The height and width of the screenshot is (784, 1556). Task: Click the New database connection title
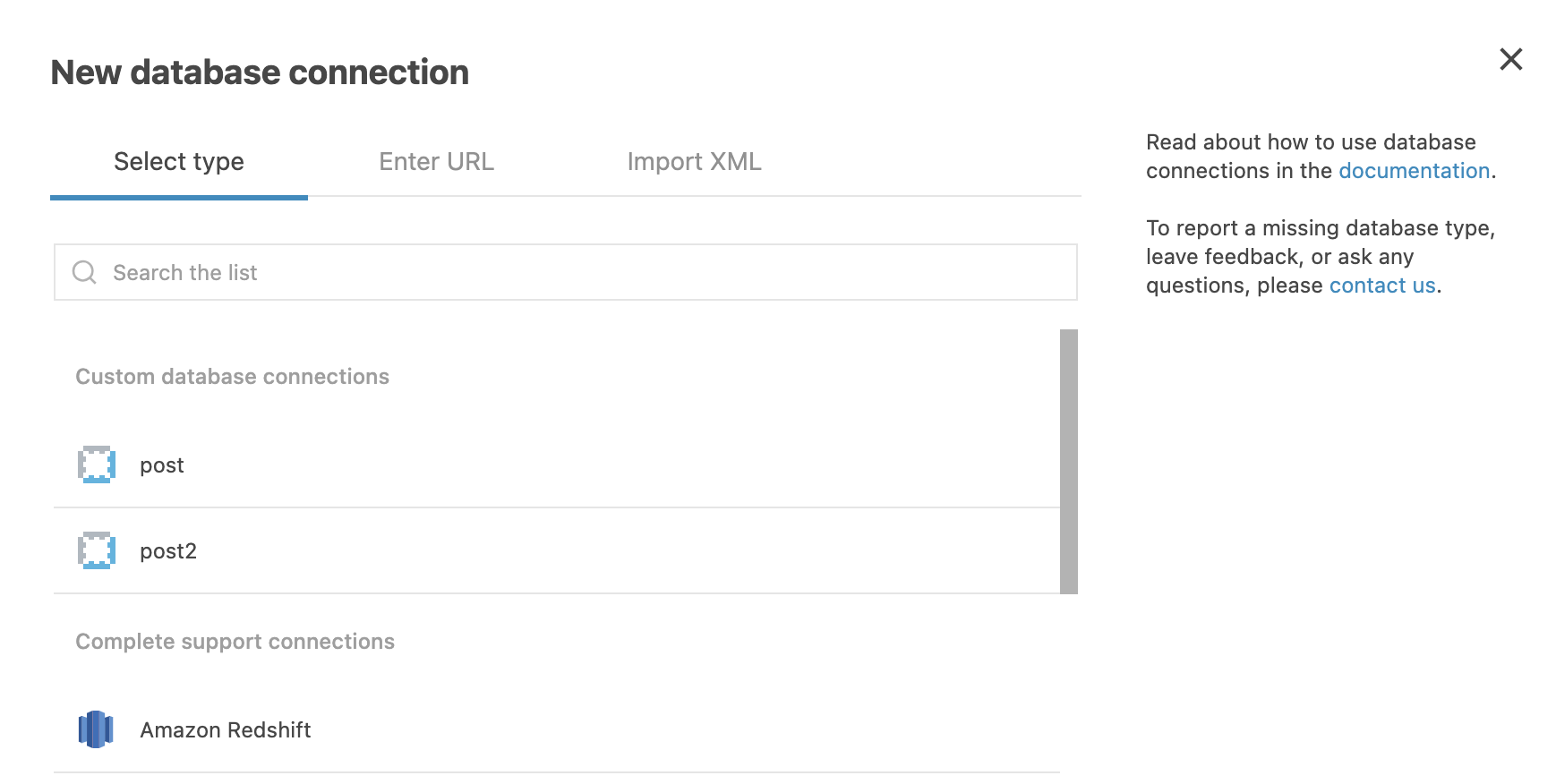pyautogui.click(x=261, y=72)
